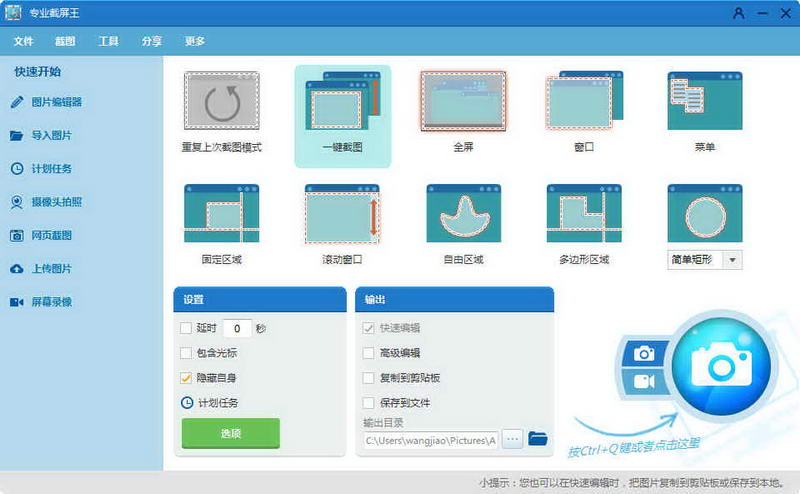Viewport: 800px width, 494px height.
Task: Uncheck the hide self (隐藏自身) checkbox
Action: [x=186, y=378]
